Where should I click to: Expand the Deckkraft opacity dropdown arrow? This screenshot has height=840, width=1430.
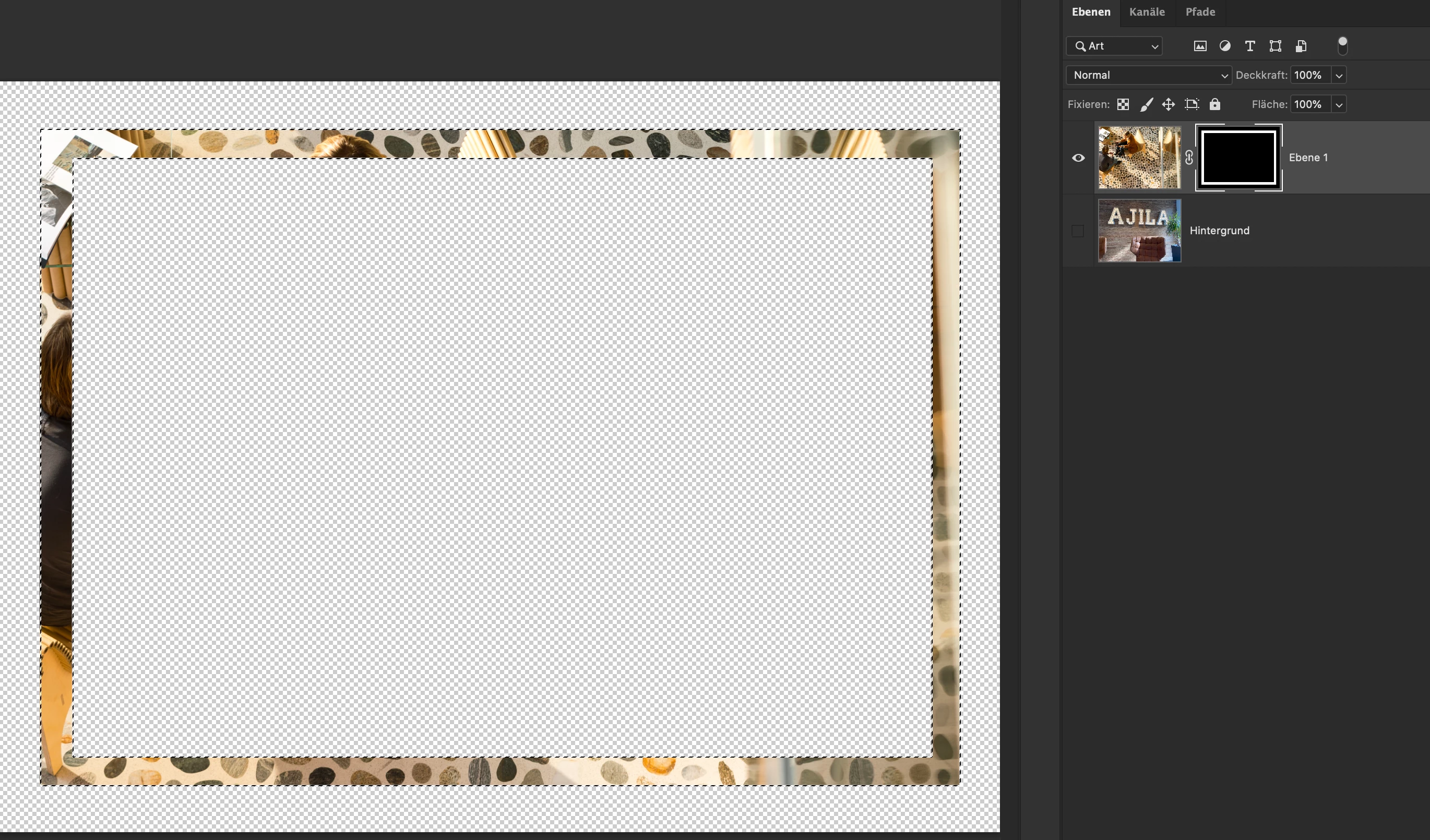click(1339, 76)
